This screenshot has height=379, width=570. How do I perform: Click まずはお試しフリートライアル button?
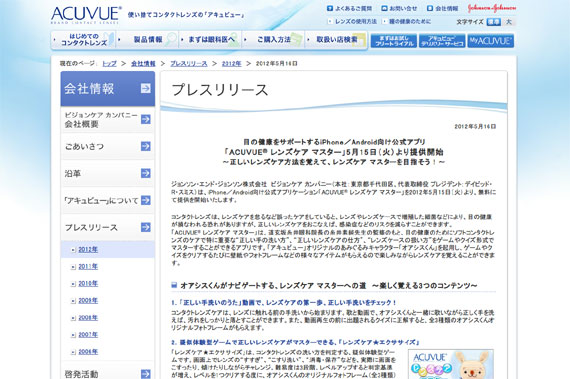click(394, 41)
